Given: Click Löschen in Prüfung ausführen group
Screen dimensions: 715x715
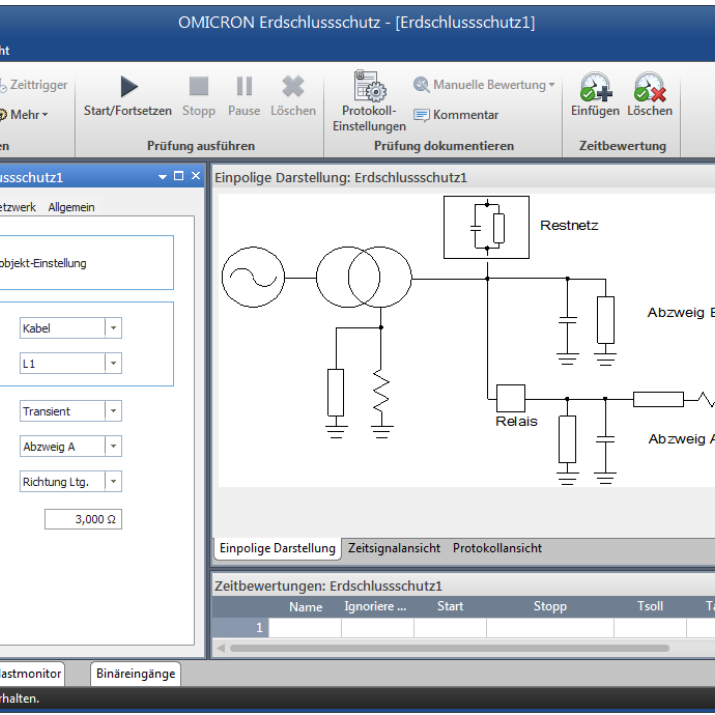Looking at the screenshot, I should tap(293, 96).
